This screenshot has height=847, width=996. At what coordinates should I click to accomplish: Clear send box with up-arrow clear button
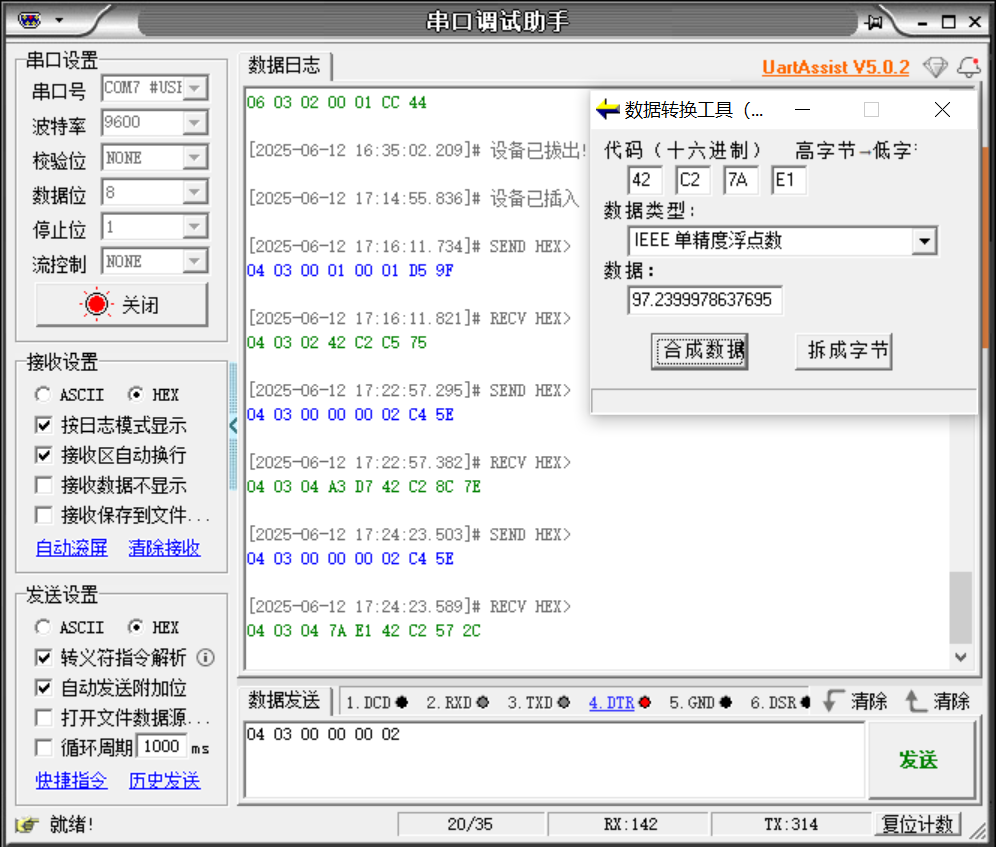938,701
